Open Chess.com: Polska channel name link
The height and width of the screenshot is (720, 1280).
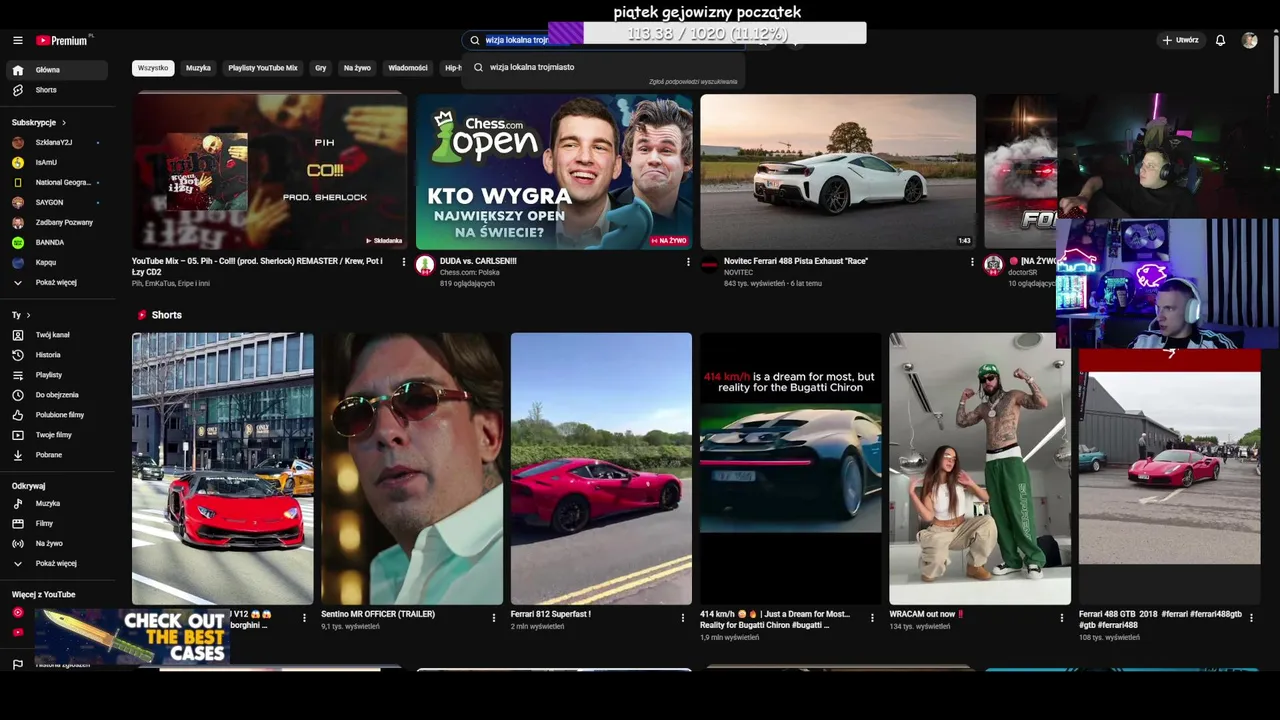(x=470, y=272)
